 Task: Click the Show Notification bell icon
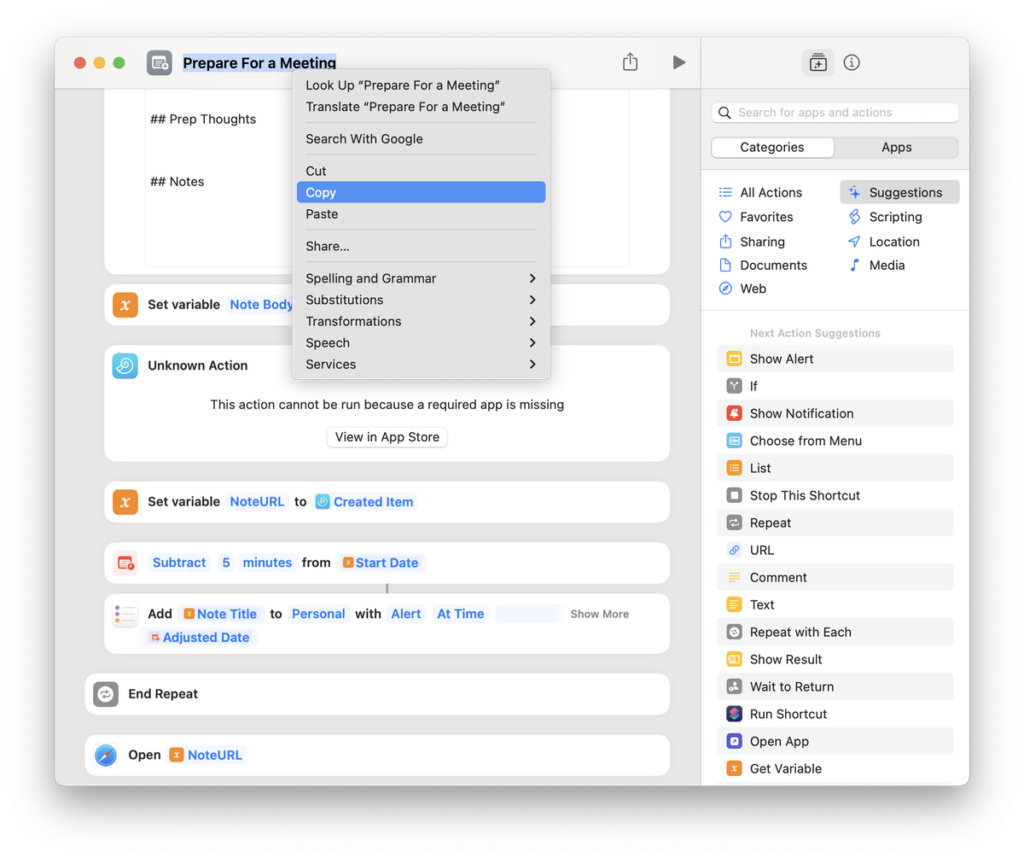click(x=734, y=414)
